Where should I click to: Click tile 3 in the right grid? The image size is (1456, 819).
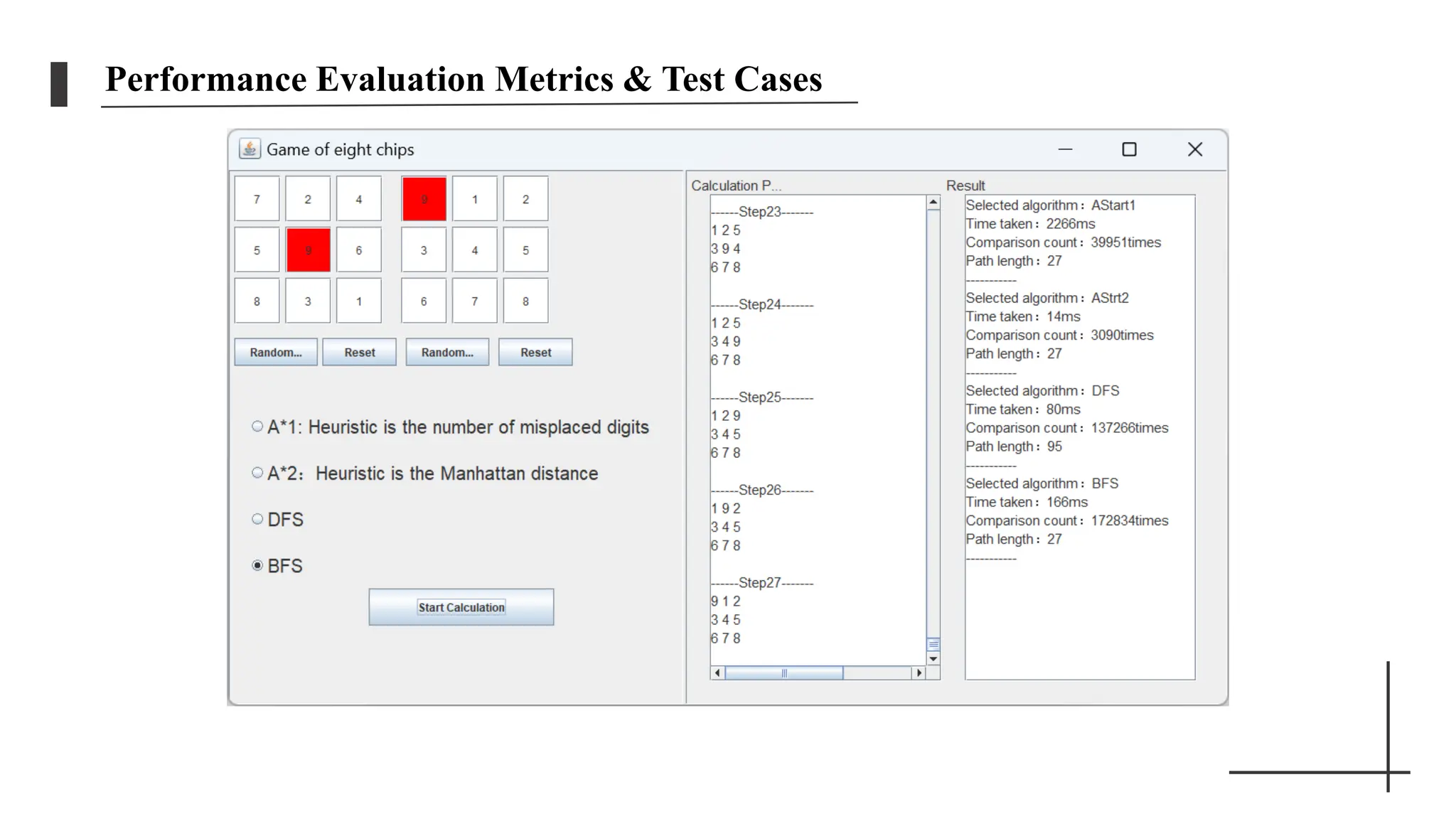click(x=424, y=250)
